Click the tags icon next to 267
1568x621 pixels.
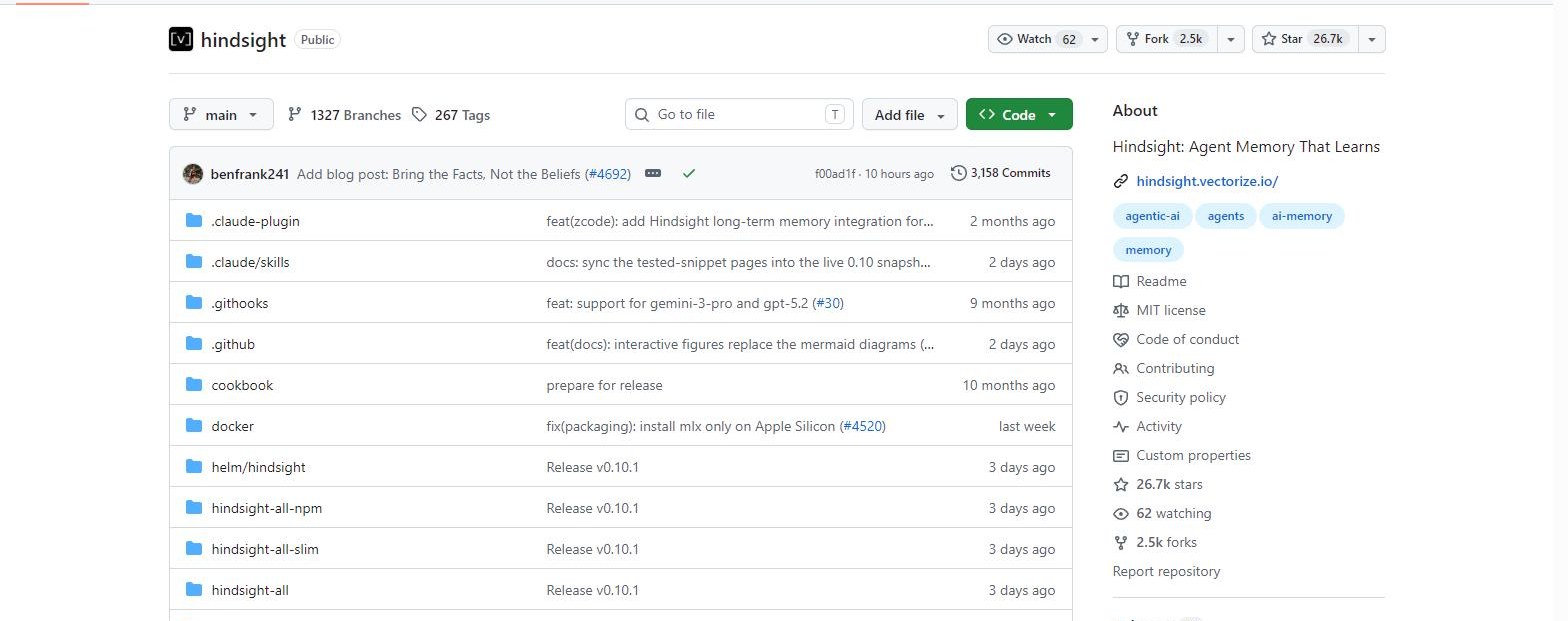point(419,115)
